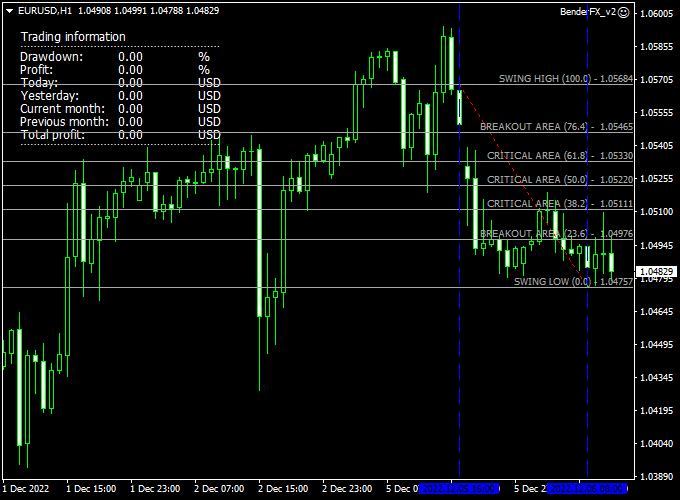This screenshot has width=680, height=500.
Task: Click the chart shift triangle beside EURUSD,H1
Action: (x=10, y=10)
